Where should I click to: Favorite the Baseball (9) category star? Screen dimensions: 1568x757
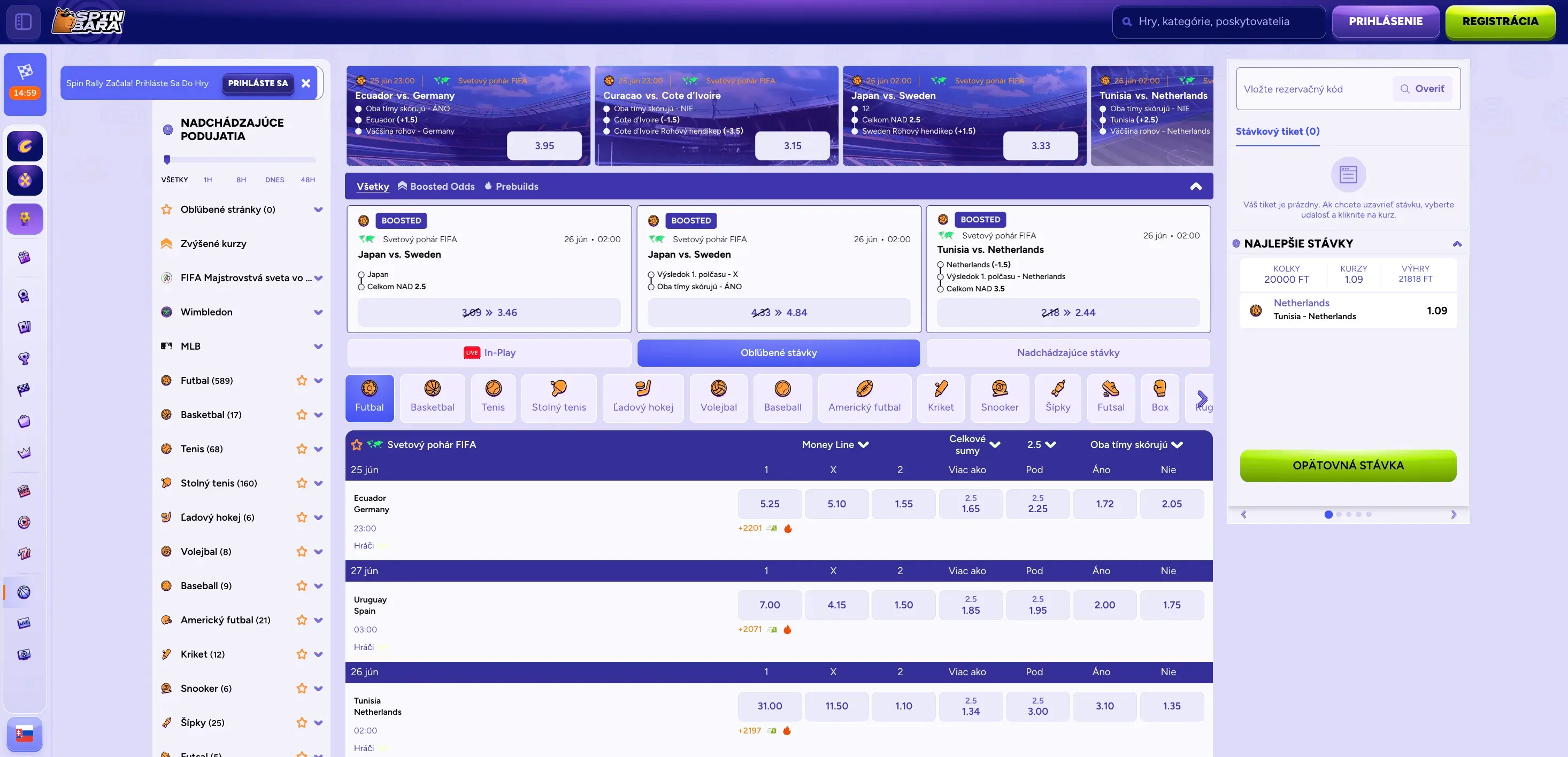point(301,585)
